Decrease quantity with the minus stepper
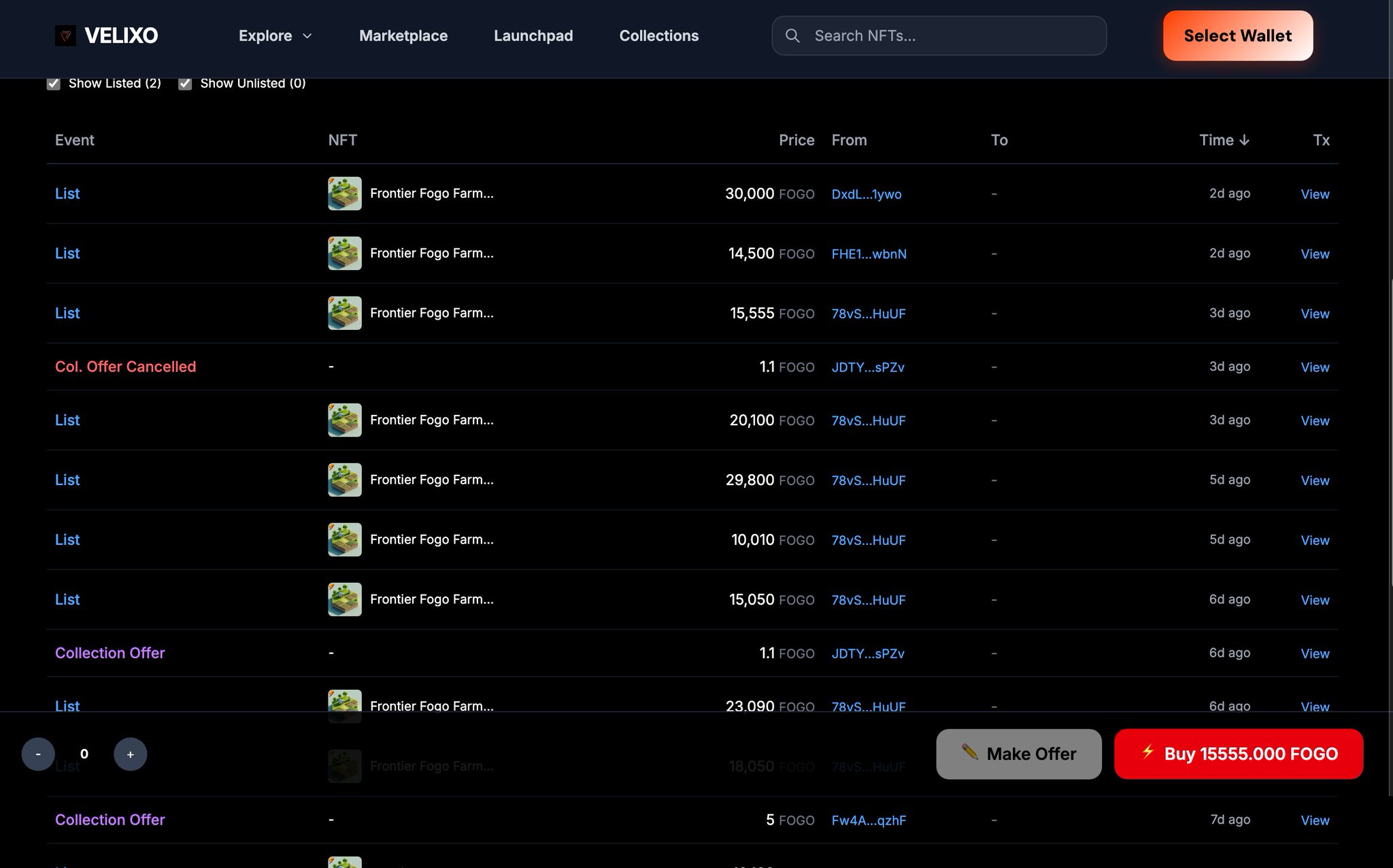This screenshot has width=1393, height=868. coord(38,754)
